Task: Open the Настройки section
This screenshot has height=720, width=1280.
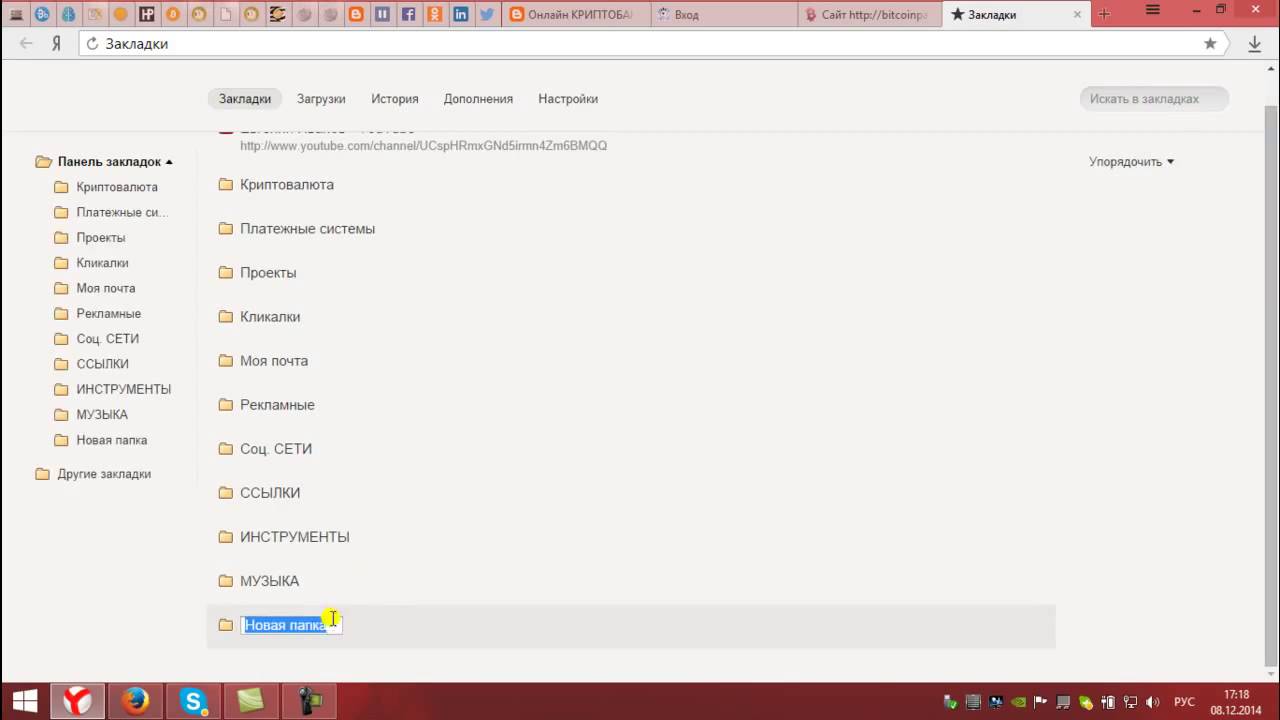Action: pos(568,99)
